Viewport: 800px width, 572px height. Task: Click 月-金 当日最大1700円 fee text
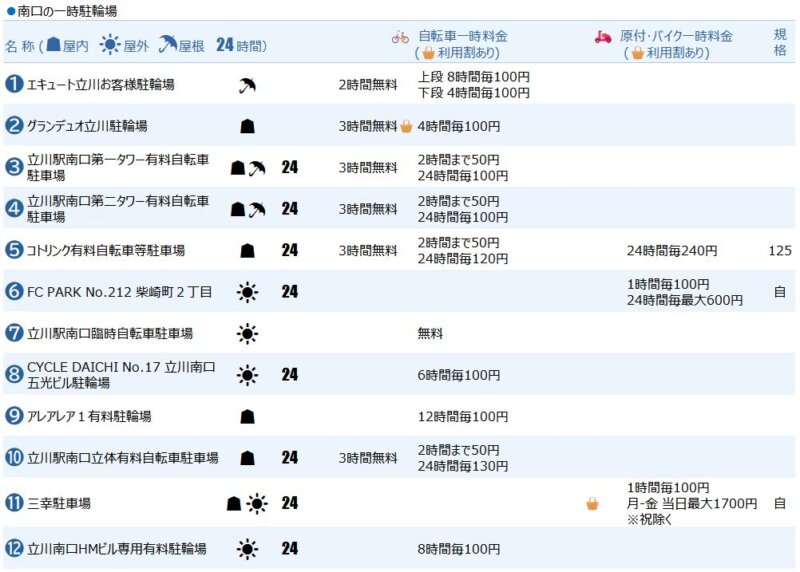[692, 504]
